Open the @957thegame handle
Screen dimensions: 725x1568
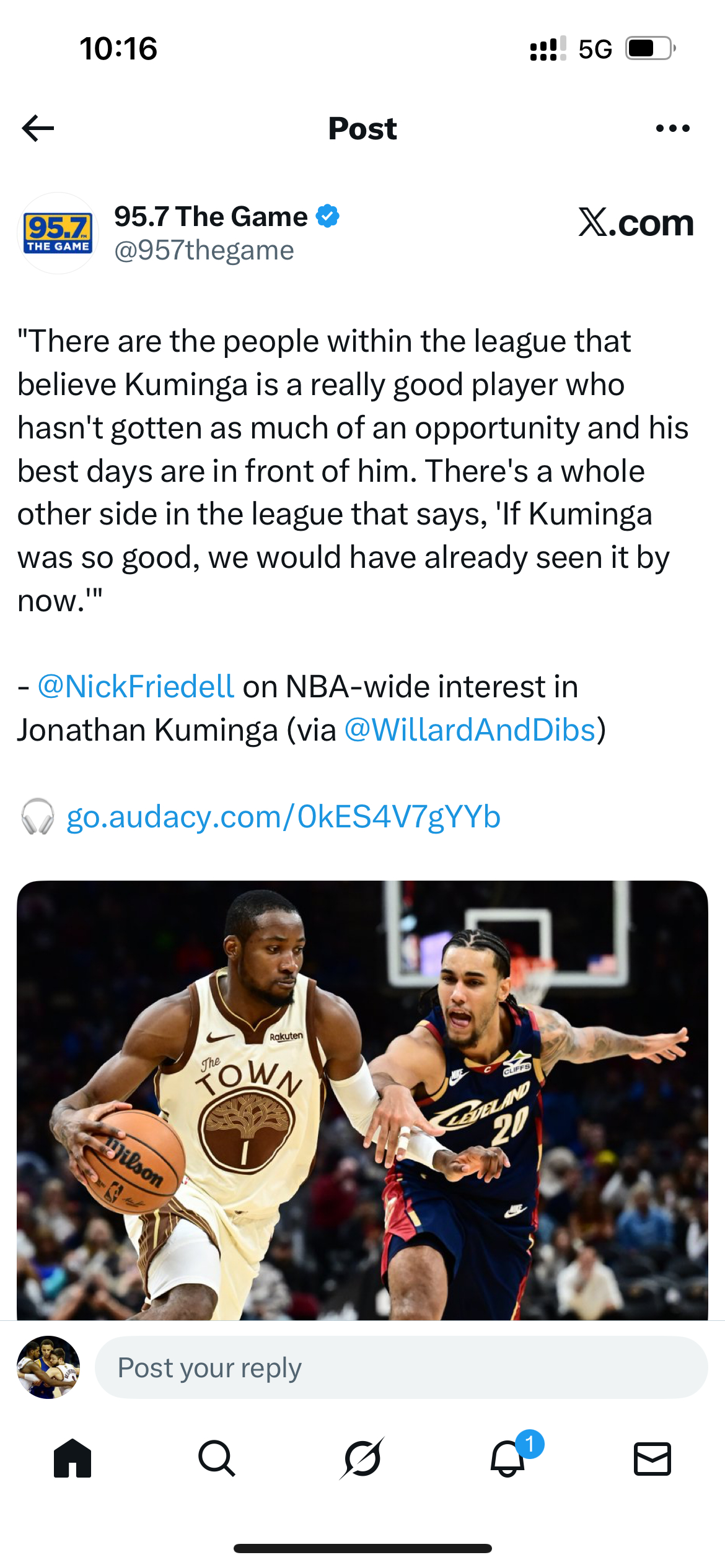(204, 251)
